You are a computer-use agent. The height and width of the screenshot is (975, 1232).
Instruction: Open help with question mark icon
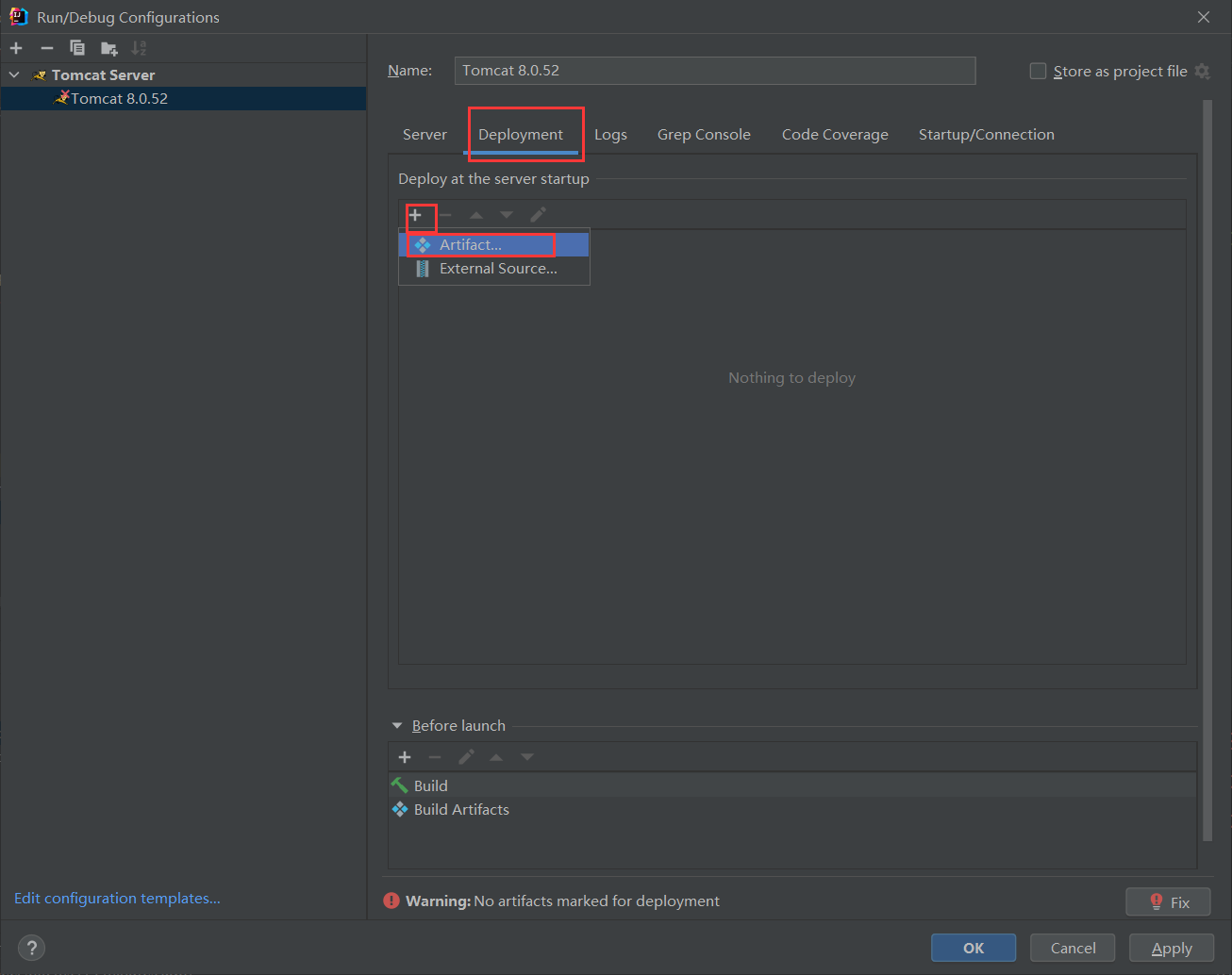pos(31,948)
